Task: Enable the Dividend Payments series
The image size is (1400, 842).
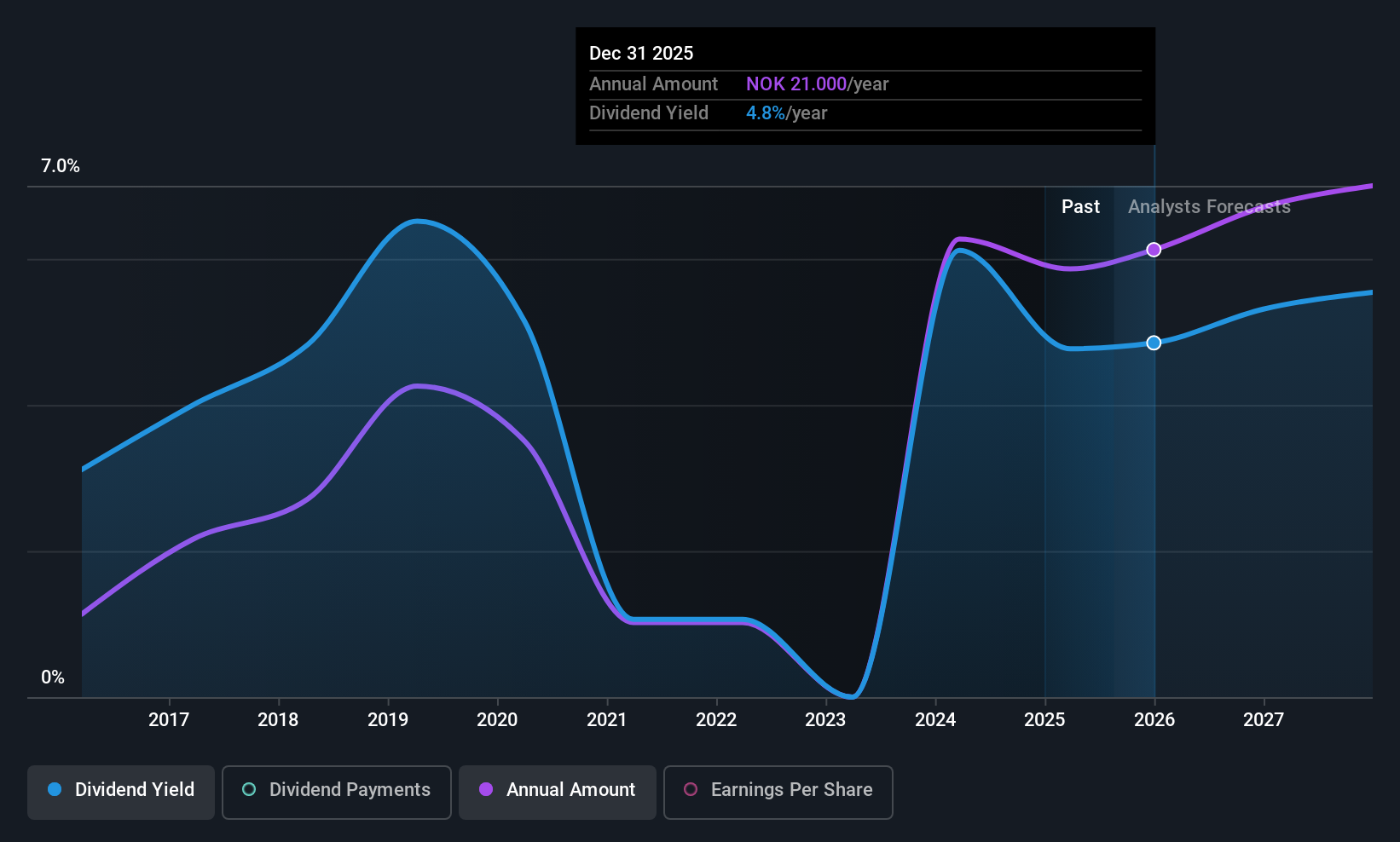Action: pos(337,793)
